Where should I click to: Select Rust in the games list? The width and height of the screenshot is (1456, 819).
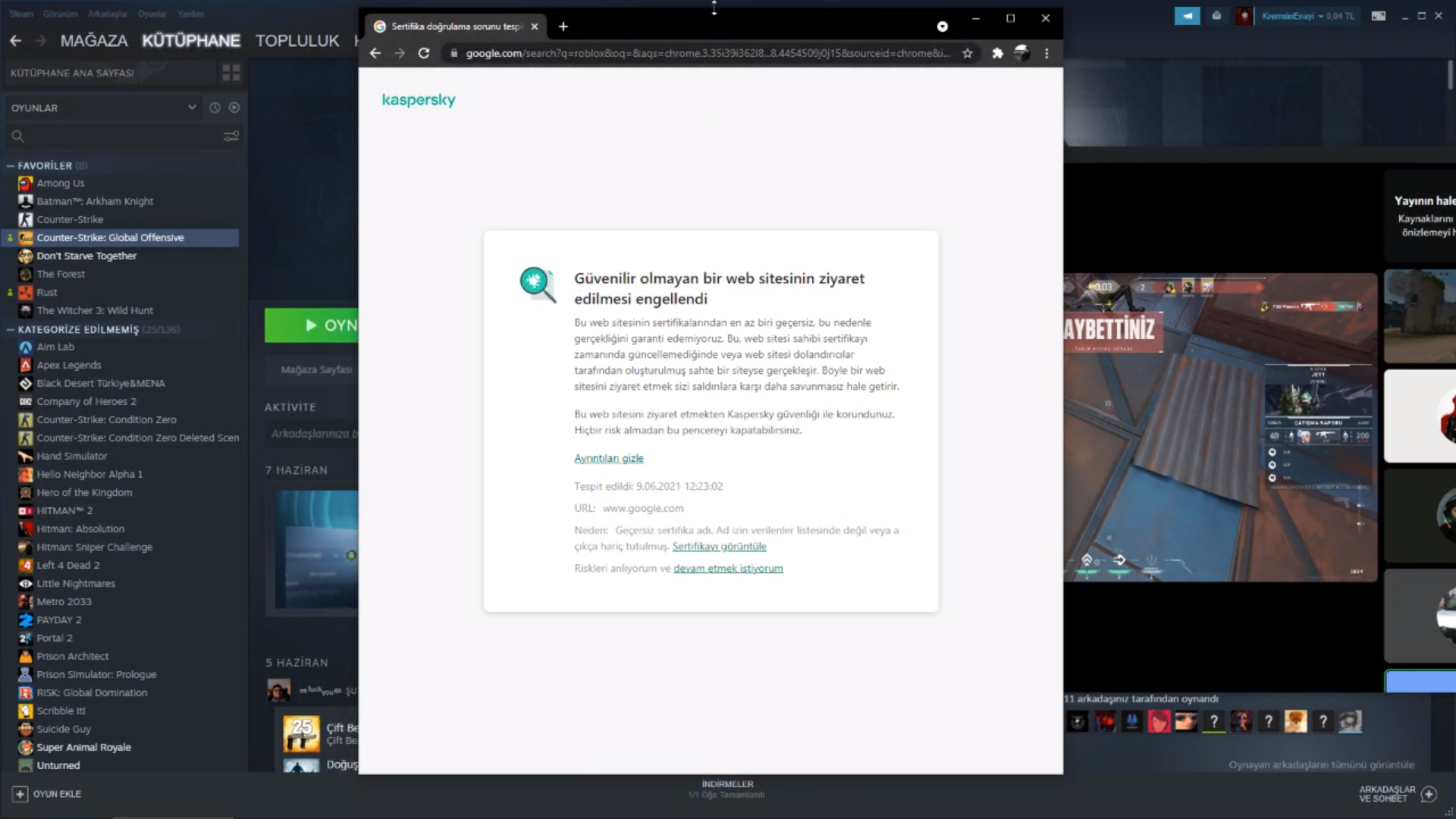pyautogui.click(x=47, y=292)
